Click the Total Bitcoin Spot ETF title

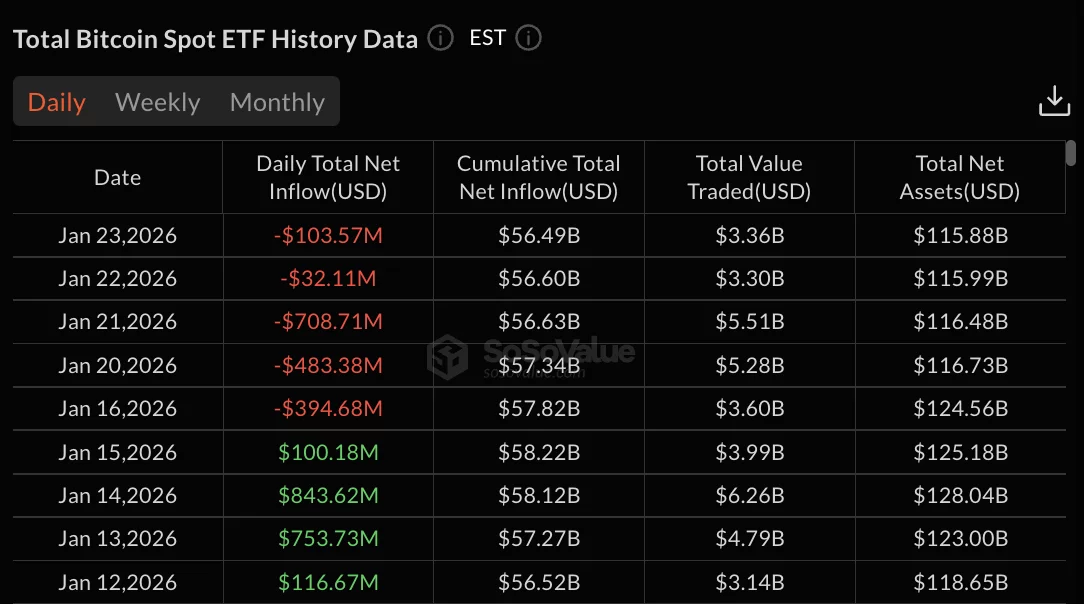[215, 38]
